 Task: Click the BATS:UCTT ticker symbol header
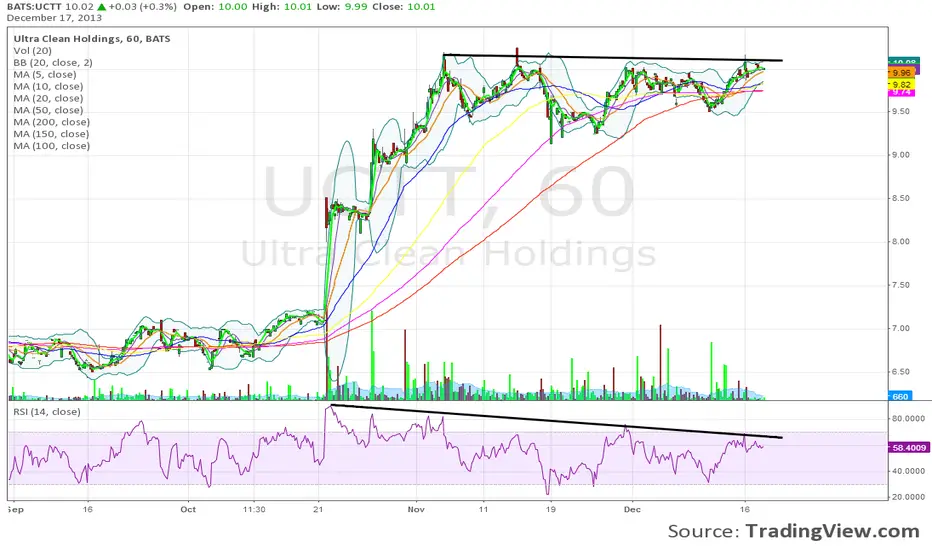coord(34,7)
